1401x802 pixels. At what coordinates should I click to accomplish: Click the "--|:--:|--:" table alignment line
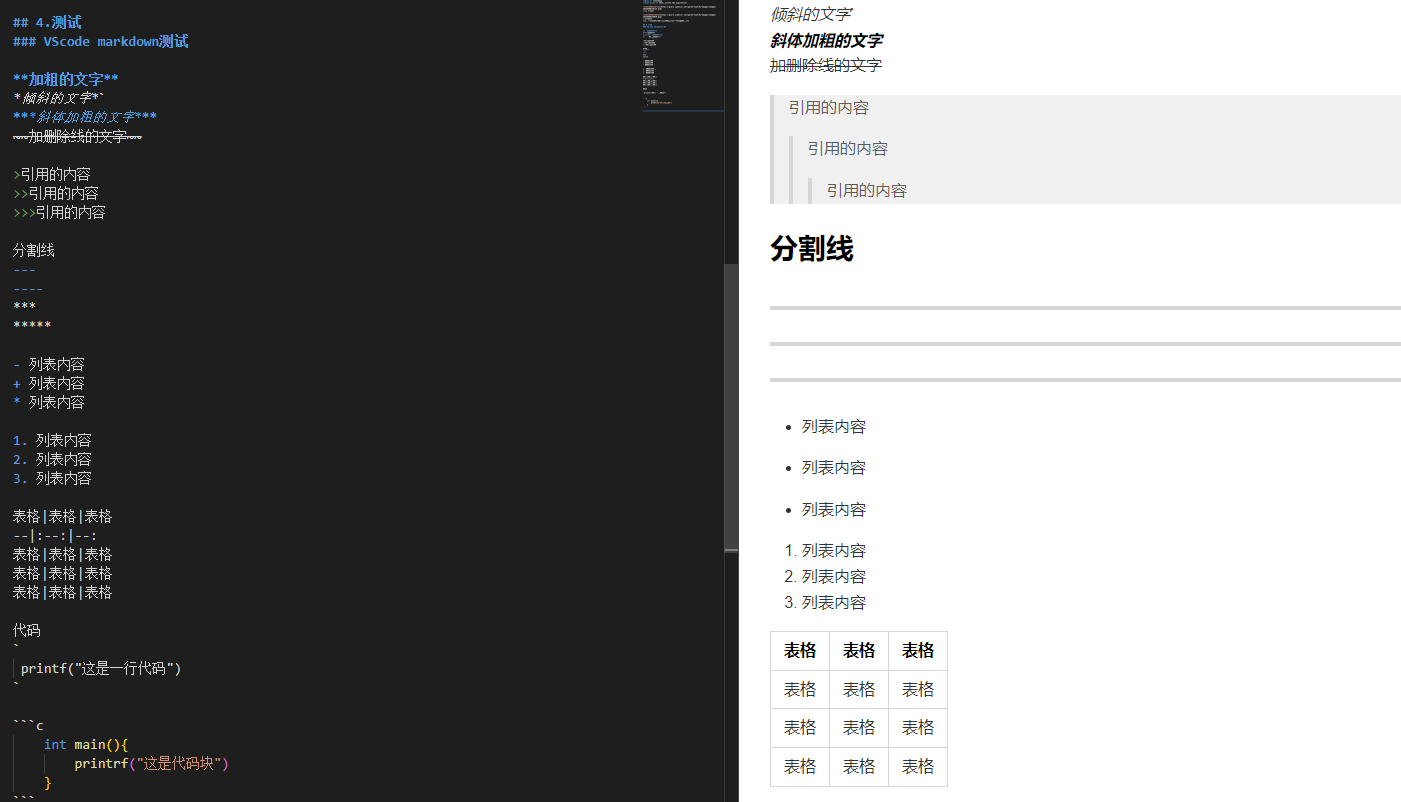[55, 535]
